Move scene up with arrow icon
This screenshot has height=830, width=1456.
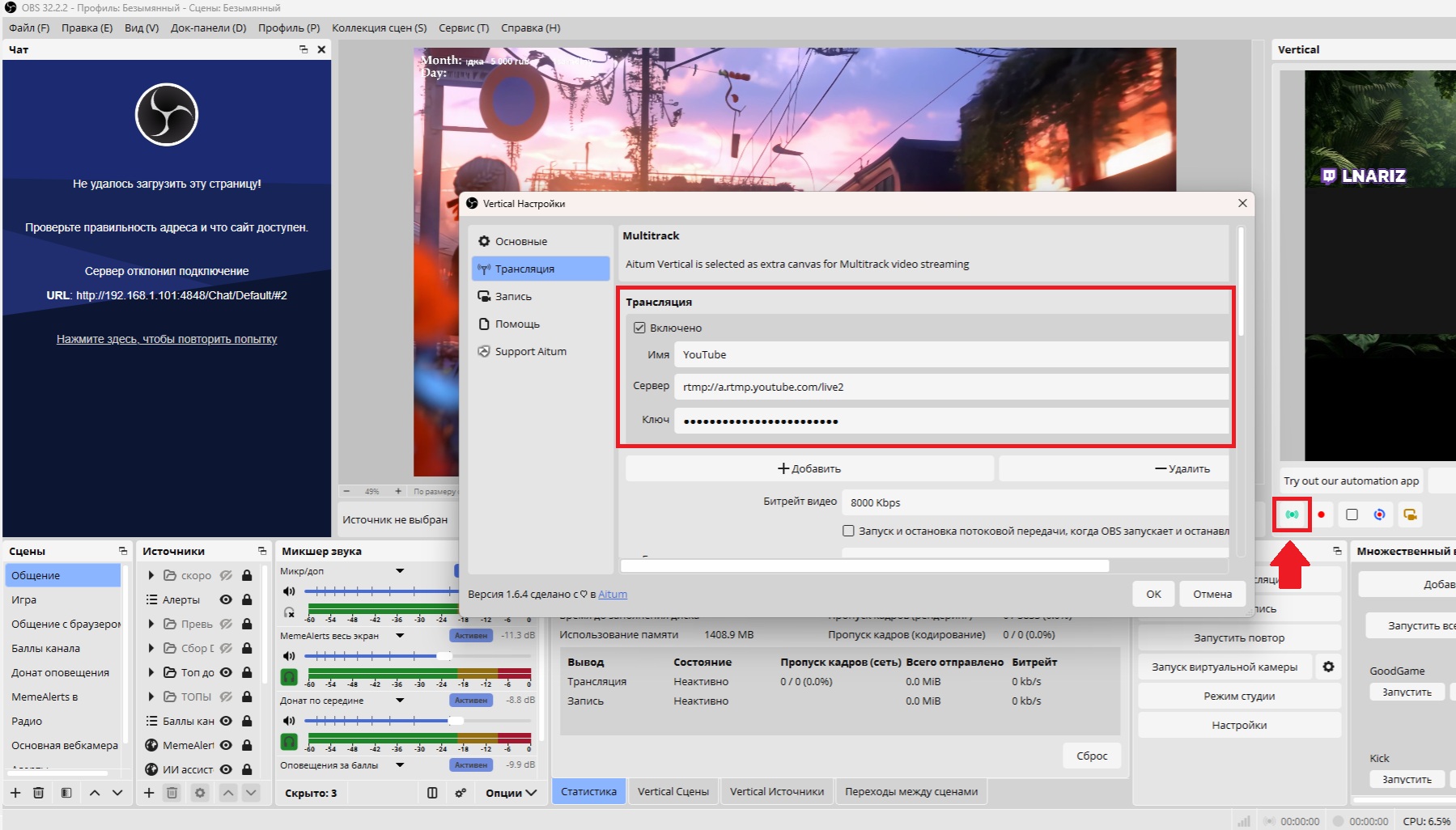95,793
